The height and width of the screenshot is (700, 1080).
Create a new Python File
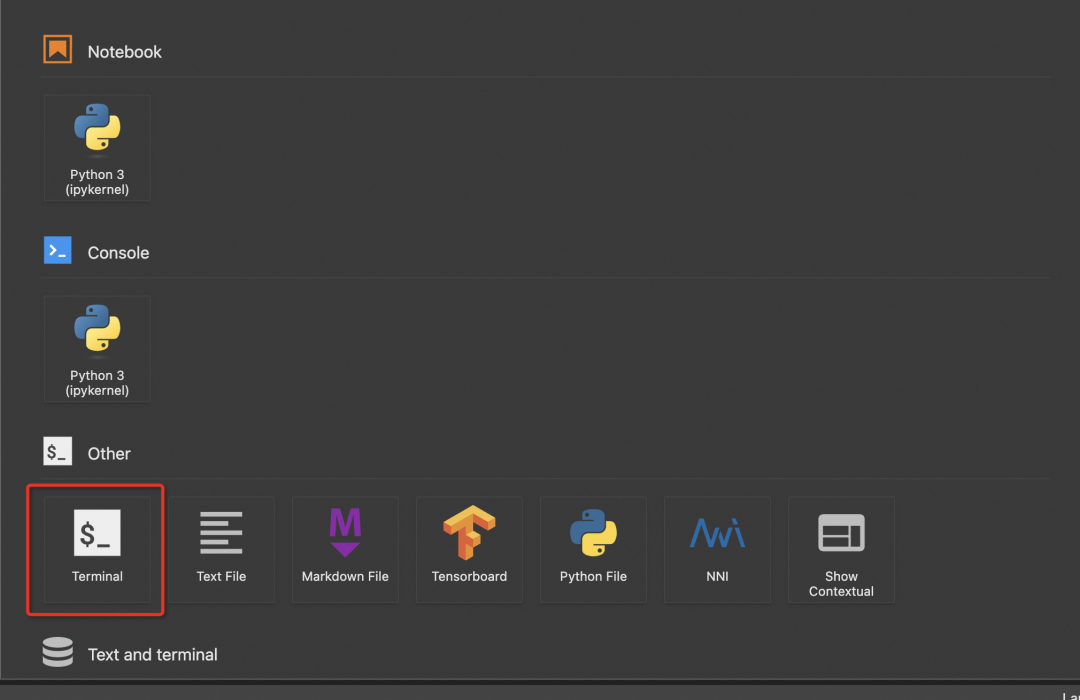click(593, 549)
